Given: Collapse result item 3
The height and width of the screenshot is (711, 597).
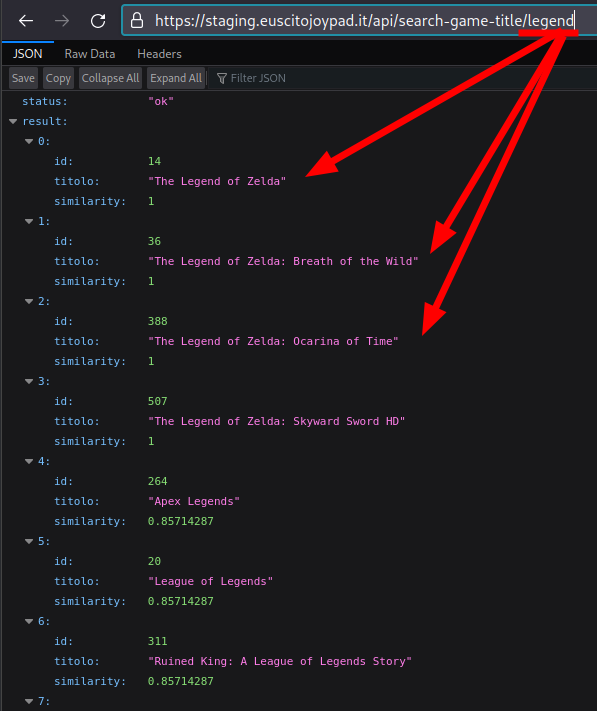Looking at the screenshot, I should 29,381.
